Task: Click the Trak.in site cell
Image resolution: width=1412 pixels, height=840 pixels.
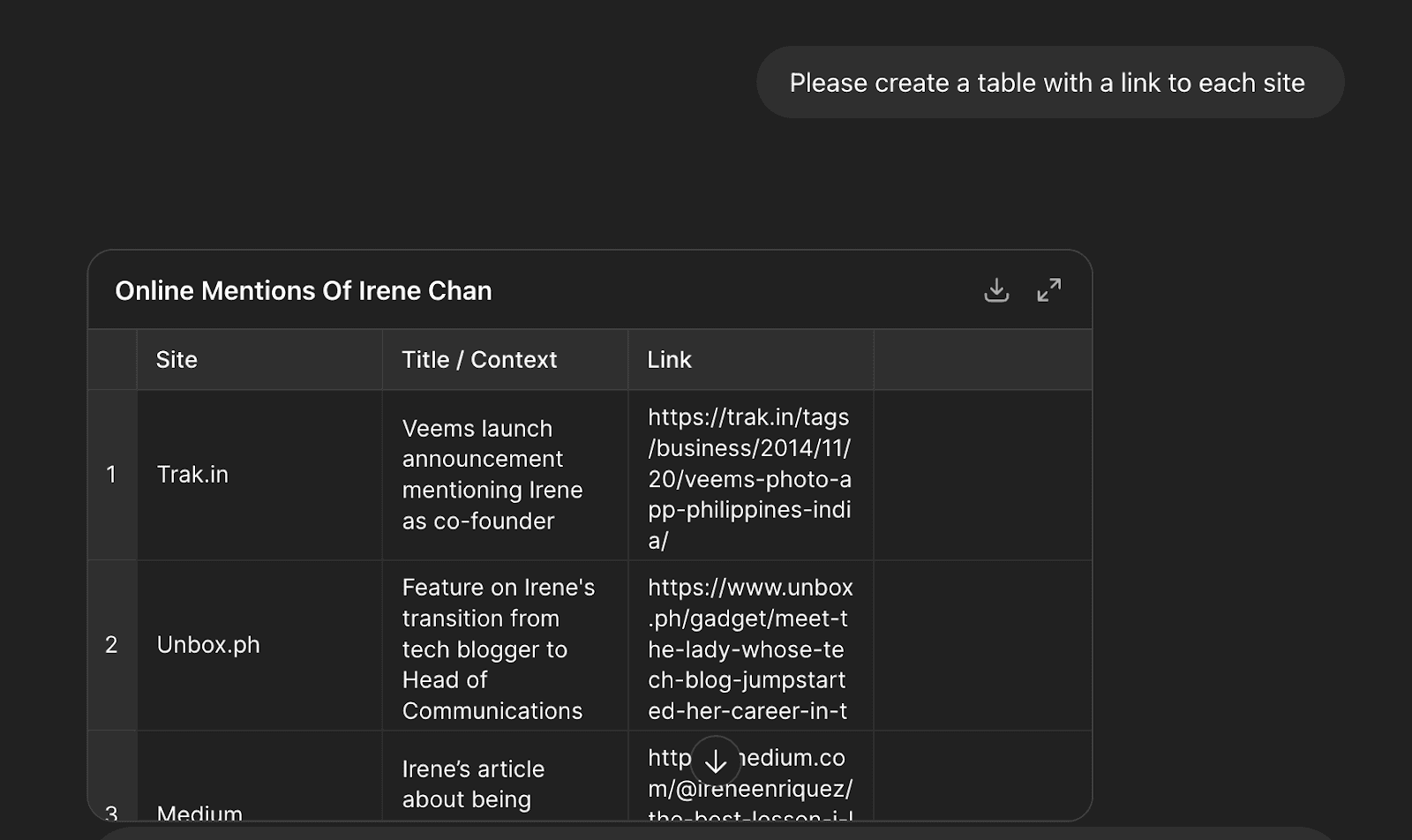Action: pos(259,475)
